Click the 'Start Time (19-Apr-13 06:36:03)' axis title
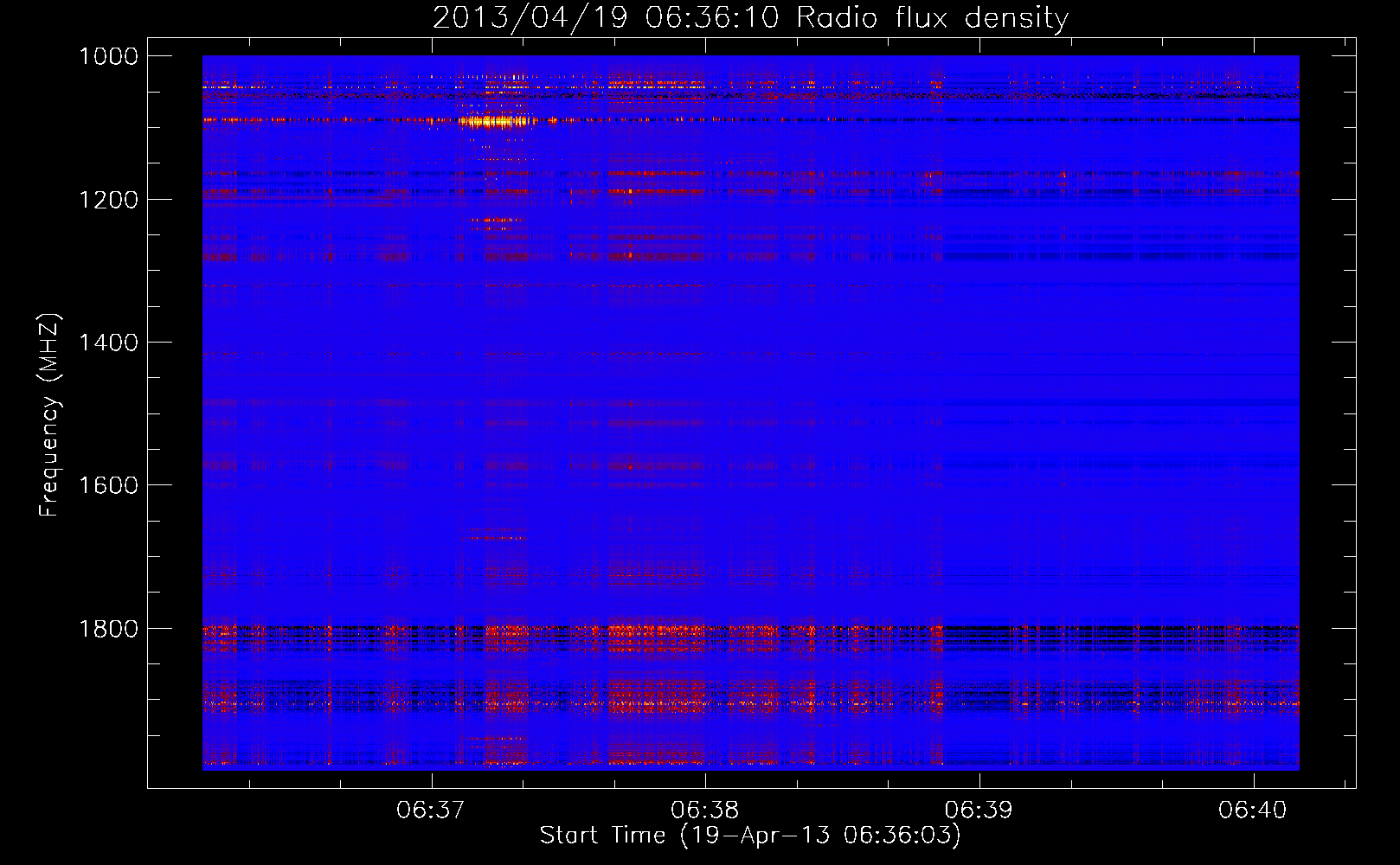Screen dimensions: 1400x865 pos(750,836)
